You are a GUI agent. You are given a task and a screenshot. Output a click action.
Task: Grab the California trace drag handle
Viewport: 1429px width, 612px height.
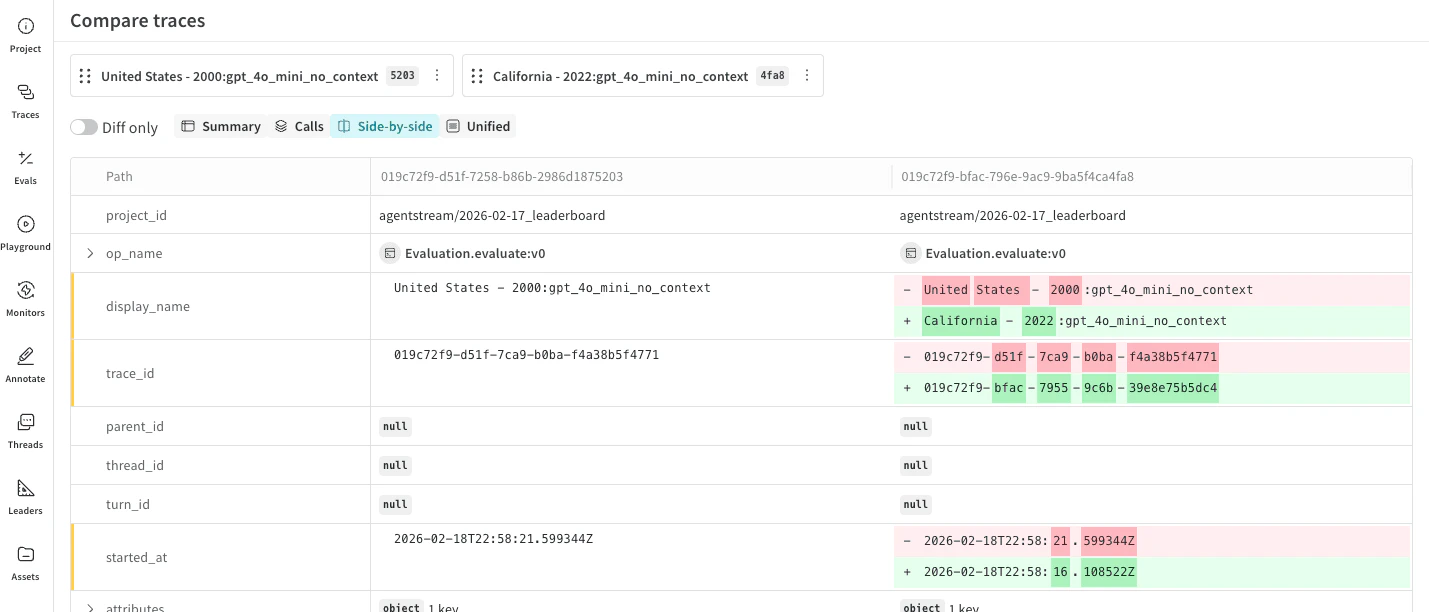477,76
